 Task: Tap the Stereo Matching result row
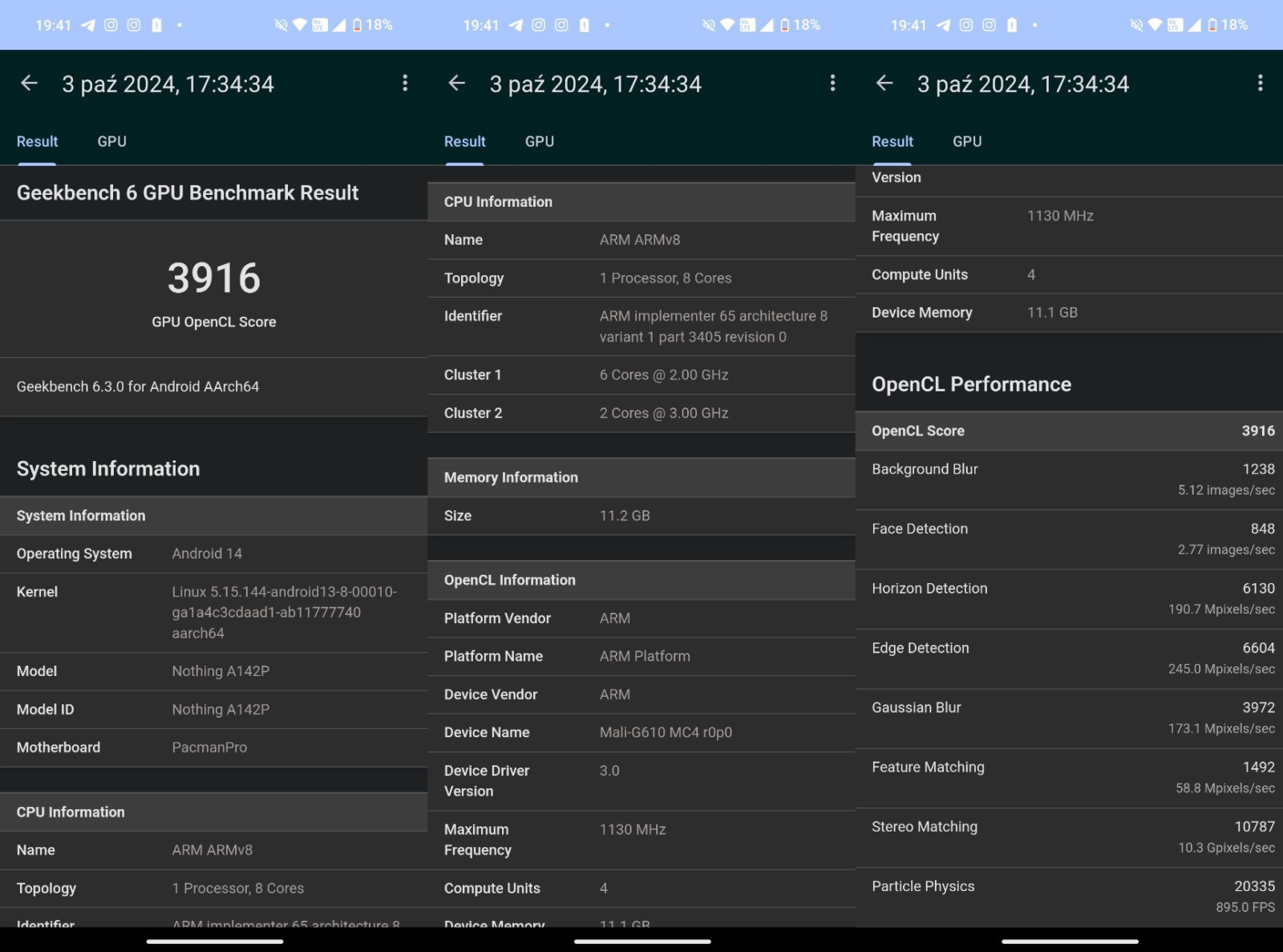coord(1069,837)
